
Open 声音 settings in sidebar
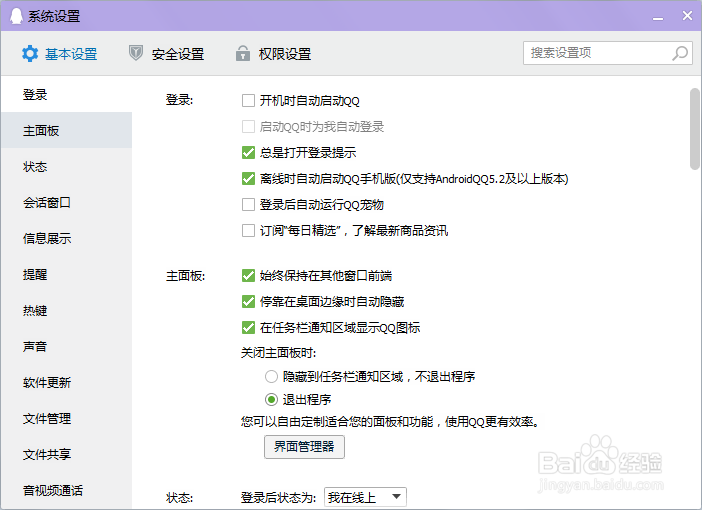[66, 346]
